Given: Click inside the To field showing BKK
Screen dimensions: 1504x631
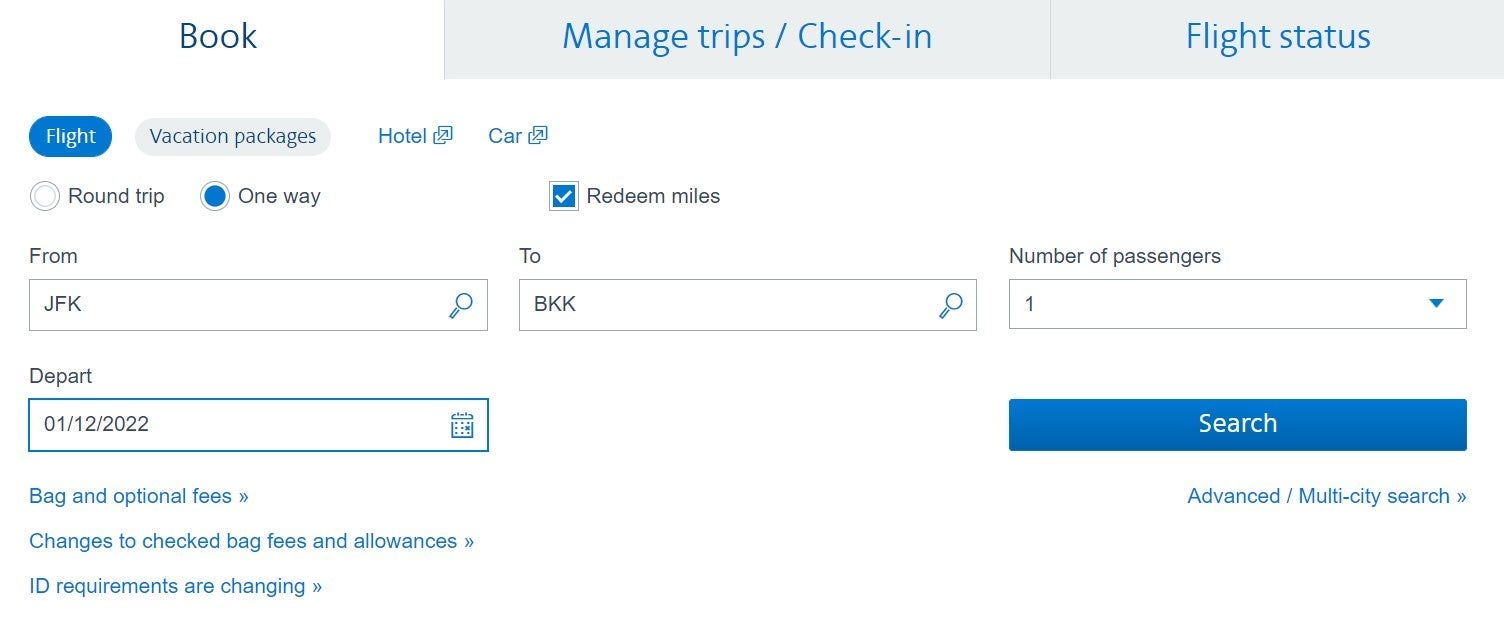Looking at the screenshot, I should tap(700, 304).
